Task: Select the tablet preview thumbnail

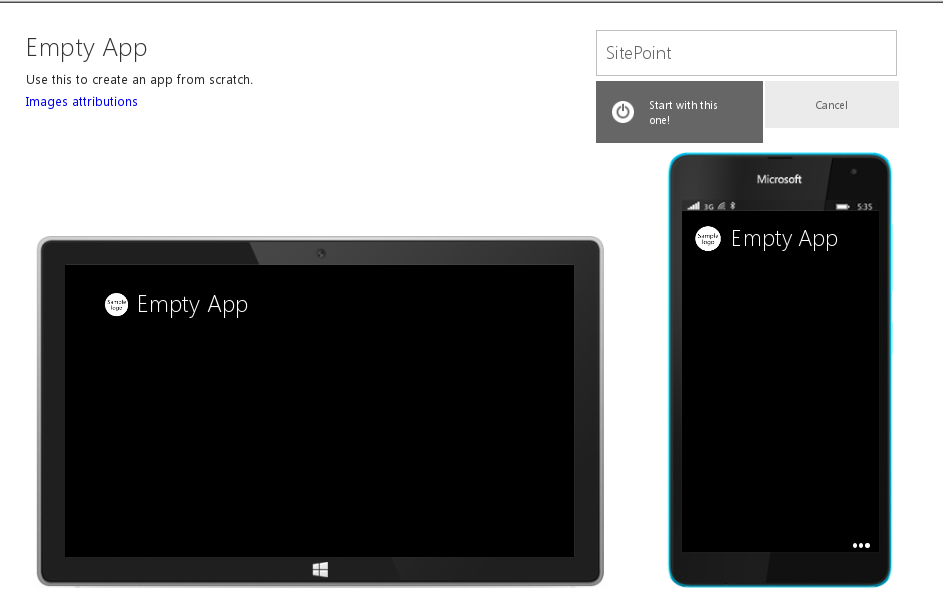Action: coord(319,410)
